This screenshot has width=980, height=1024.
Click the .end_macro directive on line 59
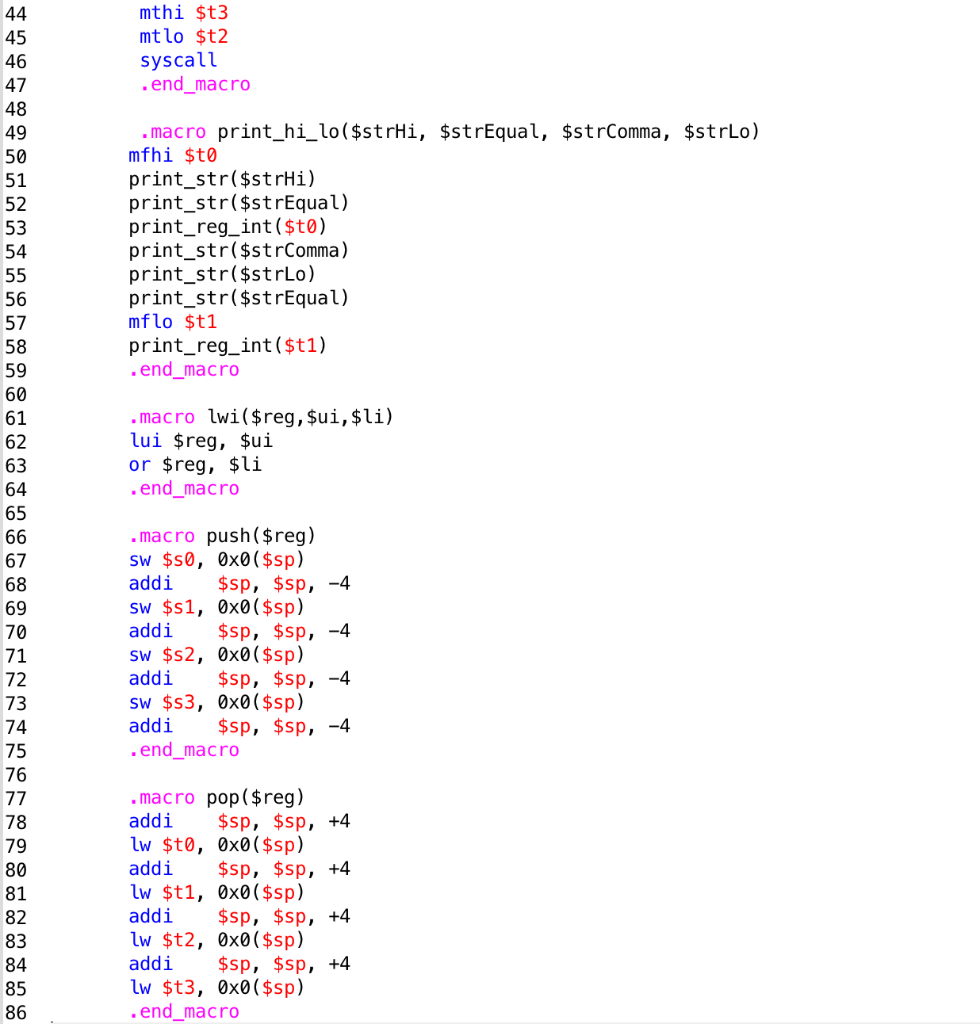tap(184, 369)
